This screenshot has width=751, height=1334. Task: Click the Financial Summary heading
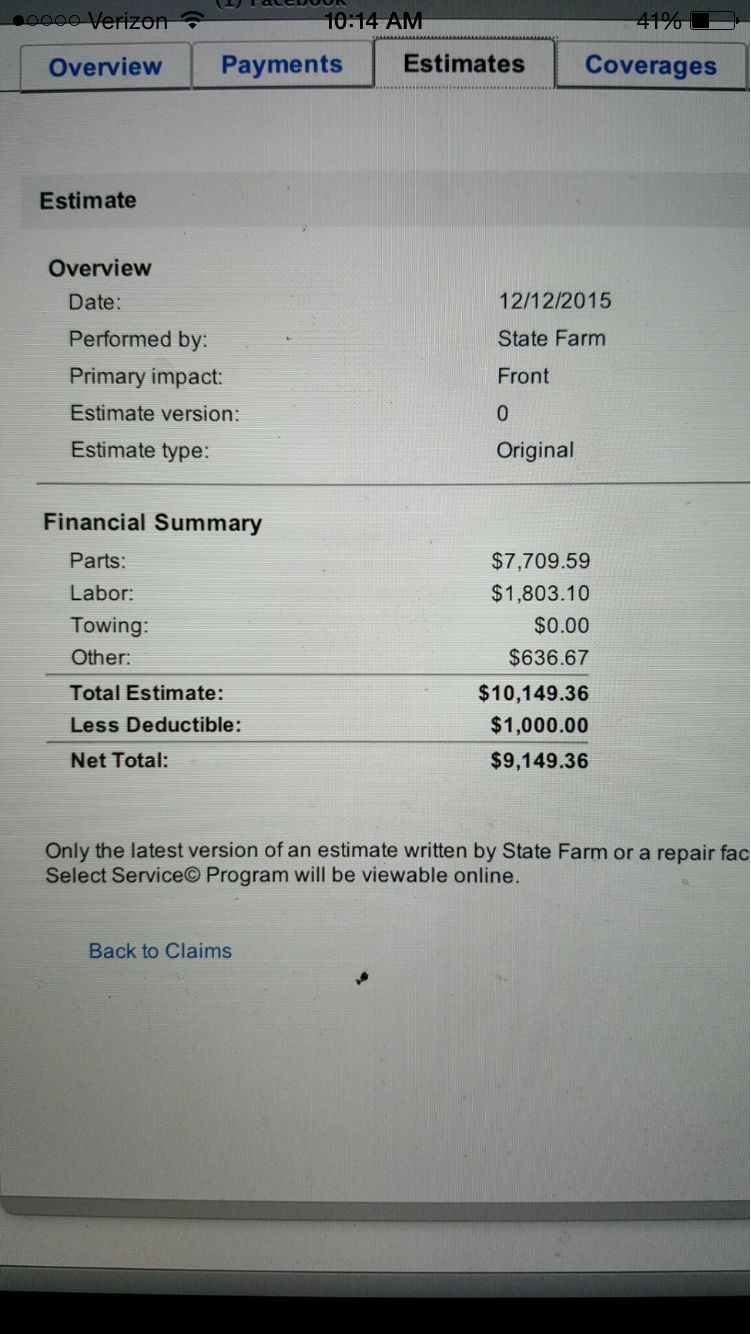(x=152, y=523)
